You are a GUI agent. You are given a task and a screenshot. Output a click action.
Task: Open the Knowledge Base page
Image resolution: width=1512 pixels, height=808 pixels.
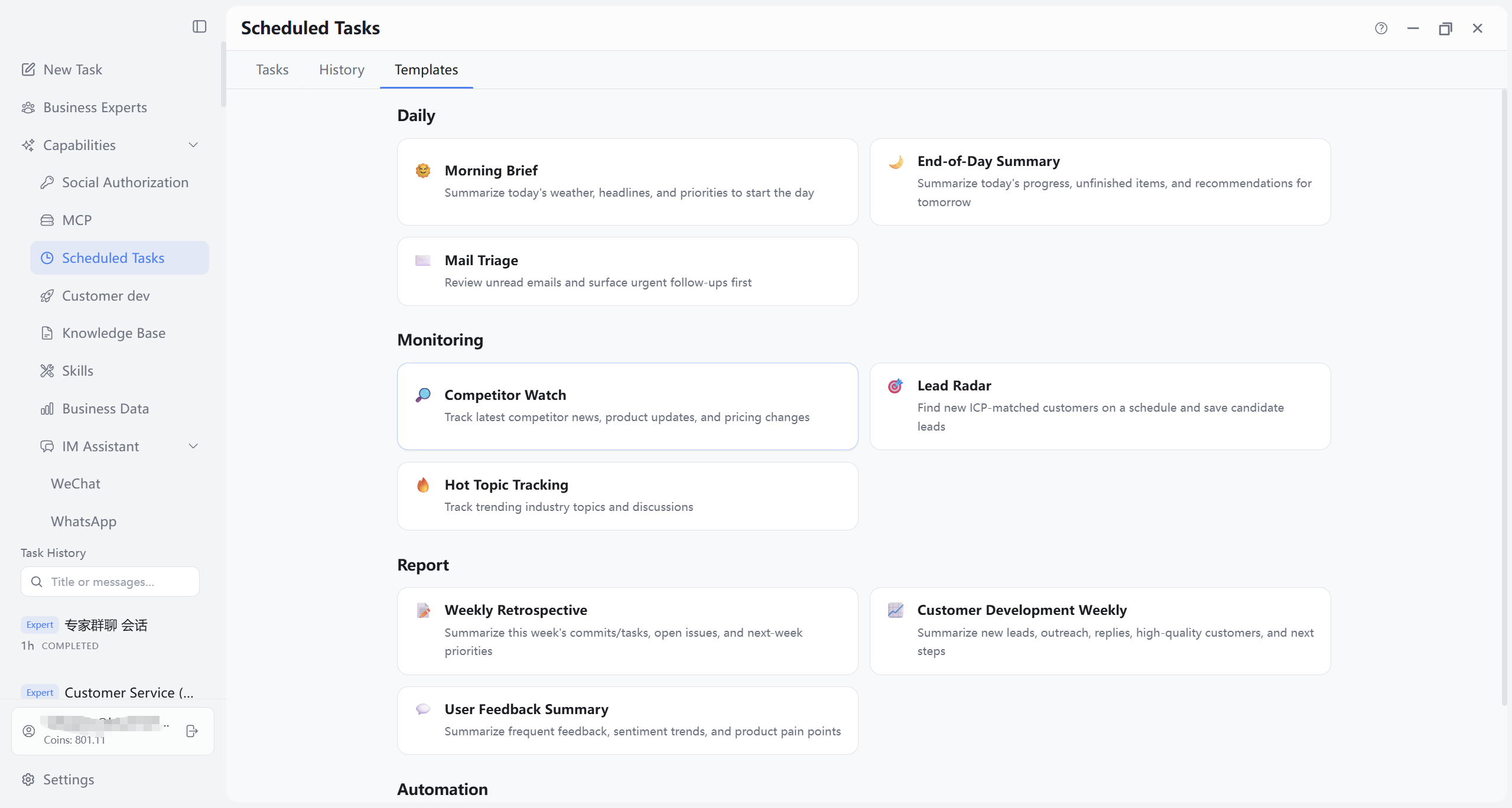(x=119, y=333)
